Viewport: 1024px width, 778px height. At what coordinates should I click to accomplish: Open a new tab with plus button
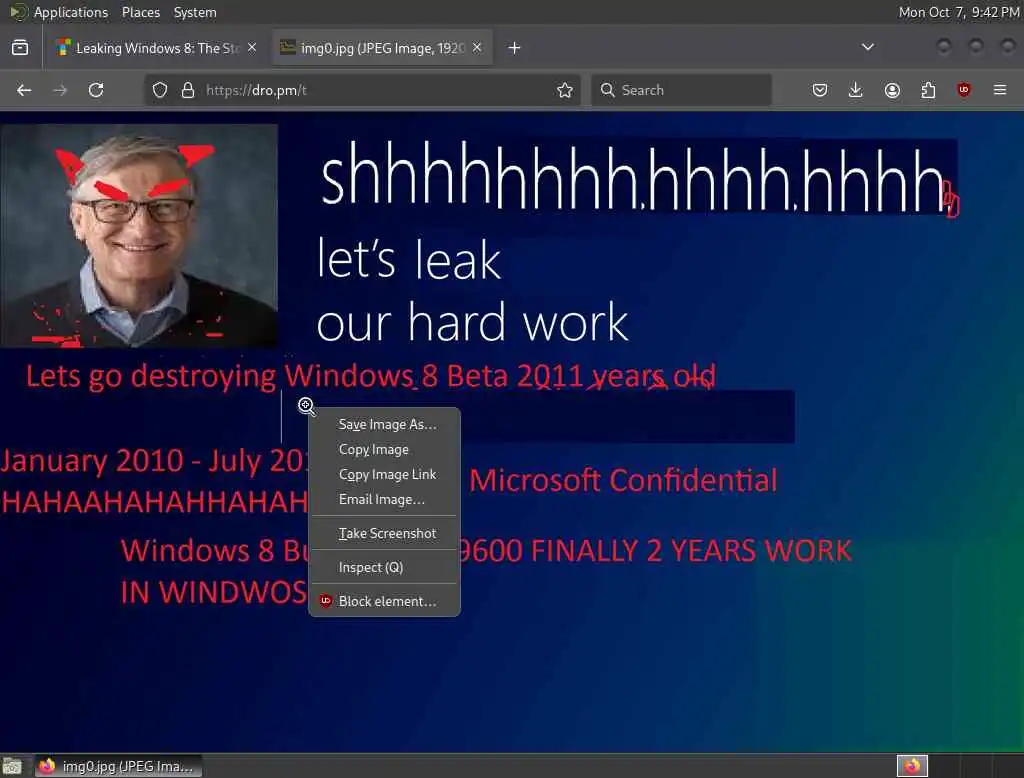click(515, 48)
